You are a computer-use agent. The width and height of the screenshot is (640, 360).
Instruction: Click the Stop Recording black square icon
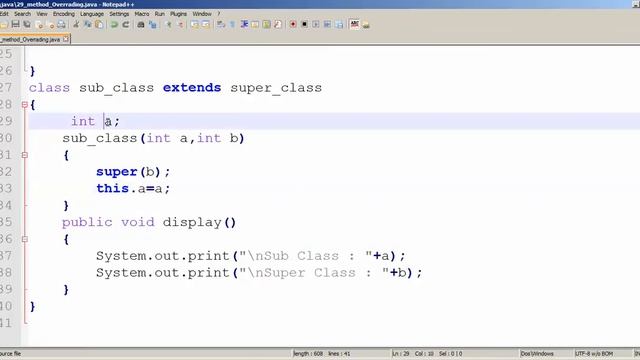click(x=304, y=24)
